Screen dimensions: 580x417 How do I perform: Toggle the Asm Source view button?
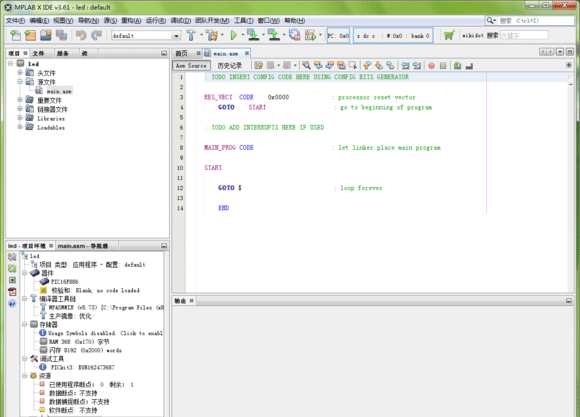tap(191, 65)
